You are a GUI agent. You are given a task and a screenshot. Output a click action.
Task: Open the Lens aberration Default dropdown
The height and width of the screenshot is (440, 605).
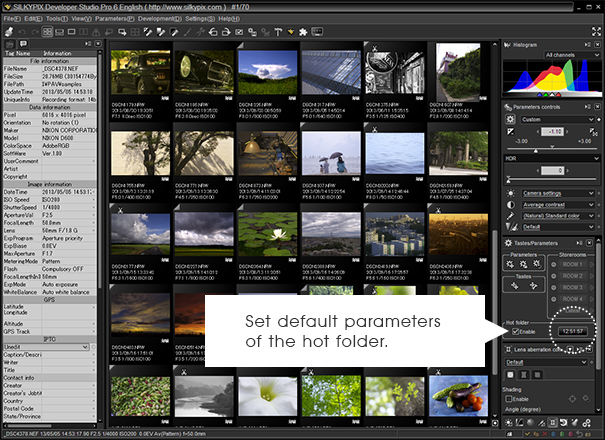tap(546, 362)
